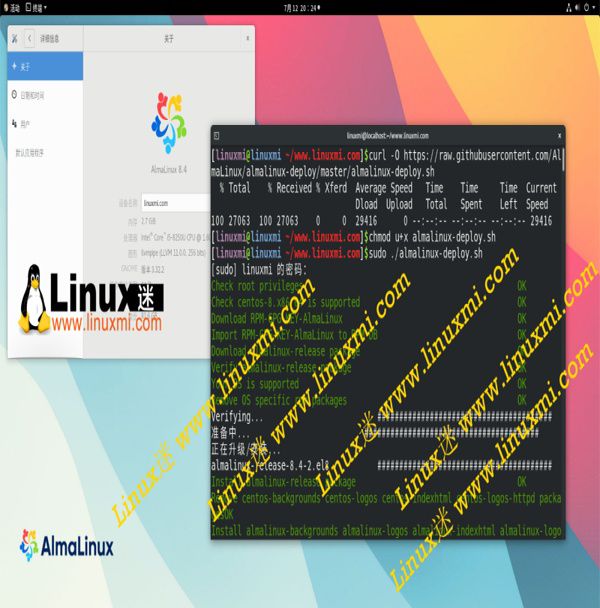The image size is (600, 608).
Task: Click the volume speaker icon in top bar
Action: pos(577,7)
